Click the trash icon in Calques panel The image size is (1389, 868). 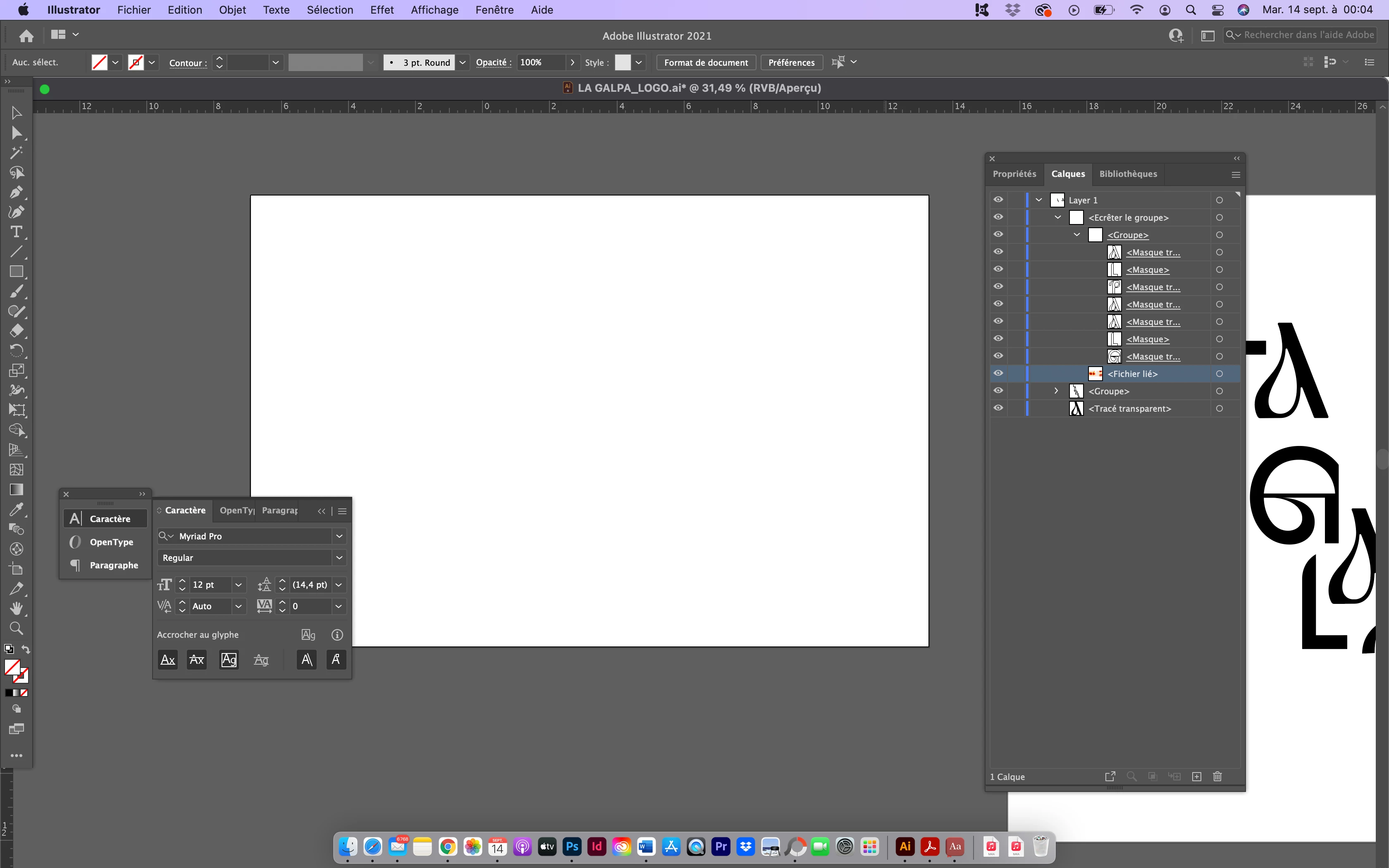tap(1217, 776)
